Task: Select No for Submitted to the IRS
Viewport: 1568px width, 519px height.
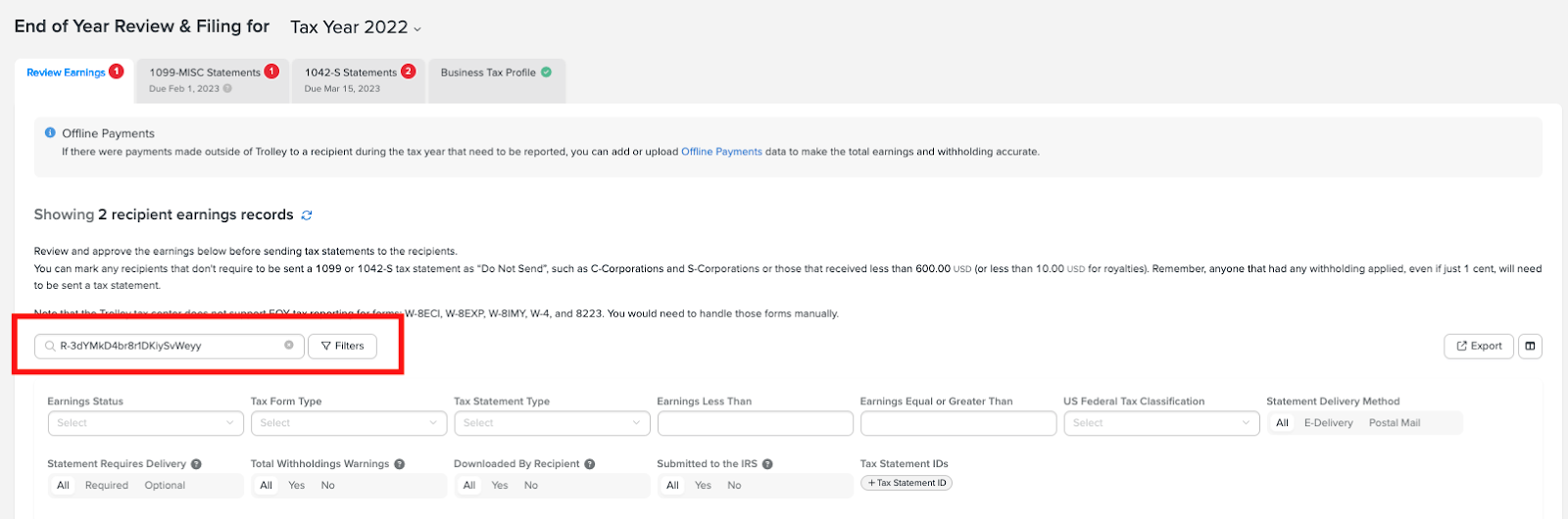Action: pyautogui.click(x=734, y=486)
